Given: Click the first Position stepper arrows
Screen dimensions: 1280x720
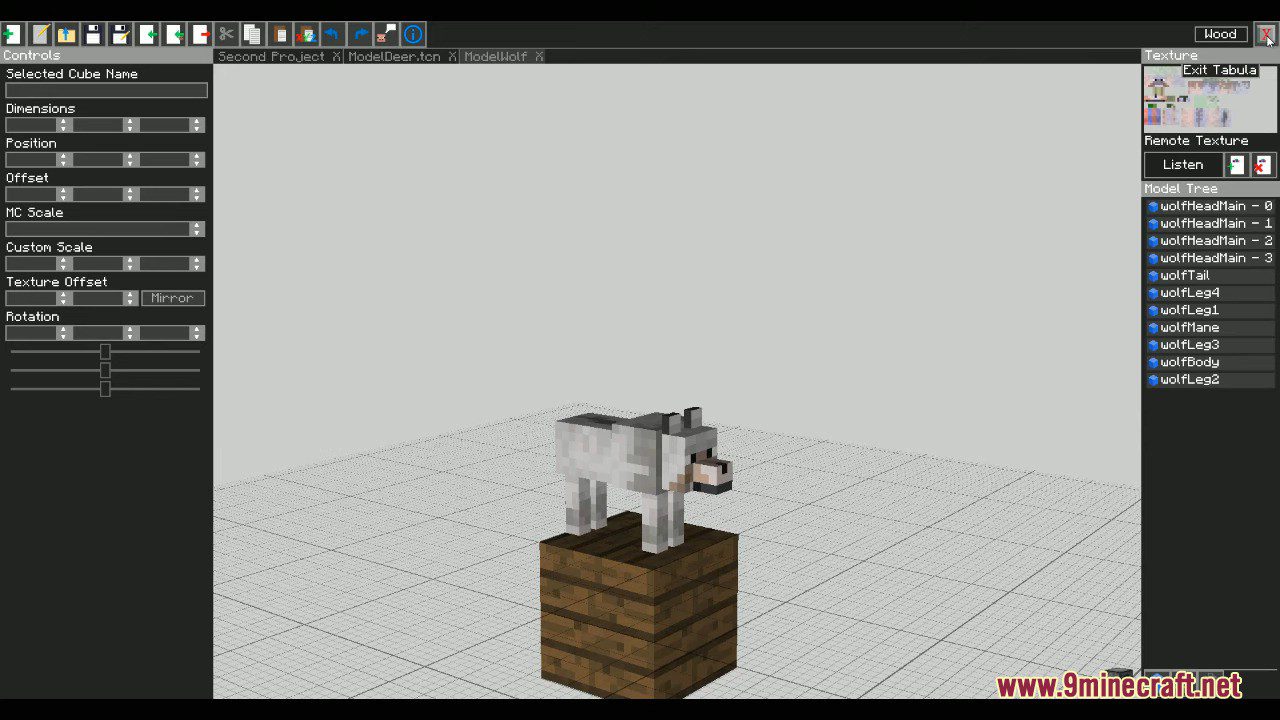Looking at the screenshot, I should 64,160.
